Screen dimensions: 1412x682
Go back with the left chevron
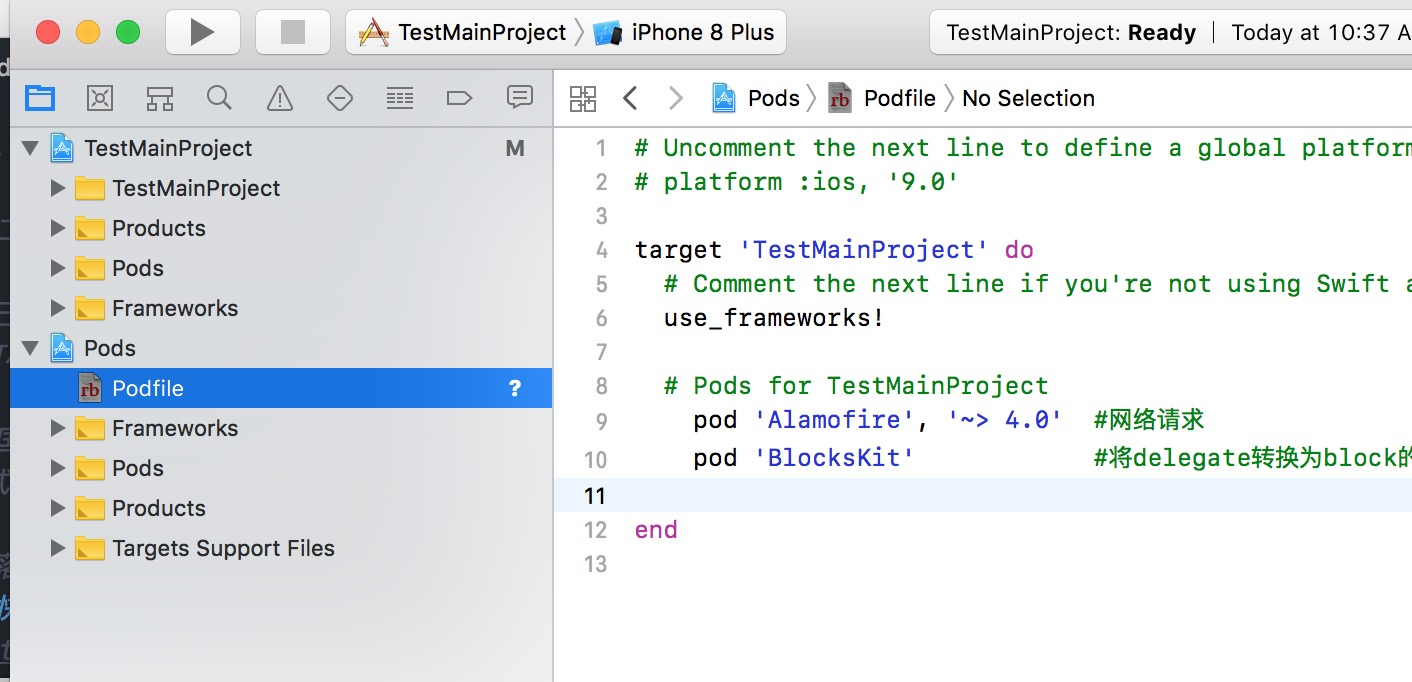point(630,98)
